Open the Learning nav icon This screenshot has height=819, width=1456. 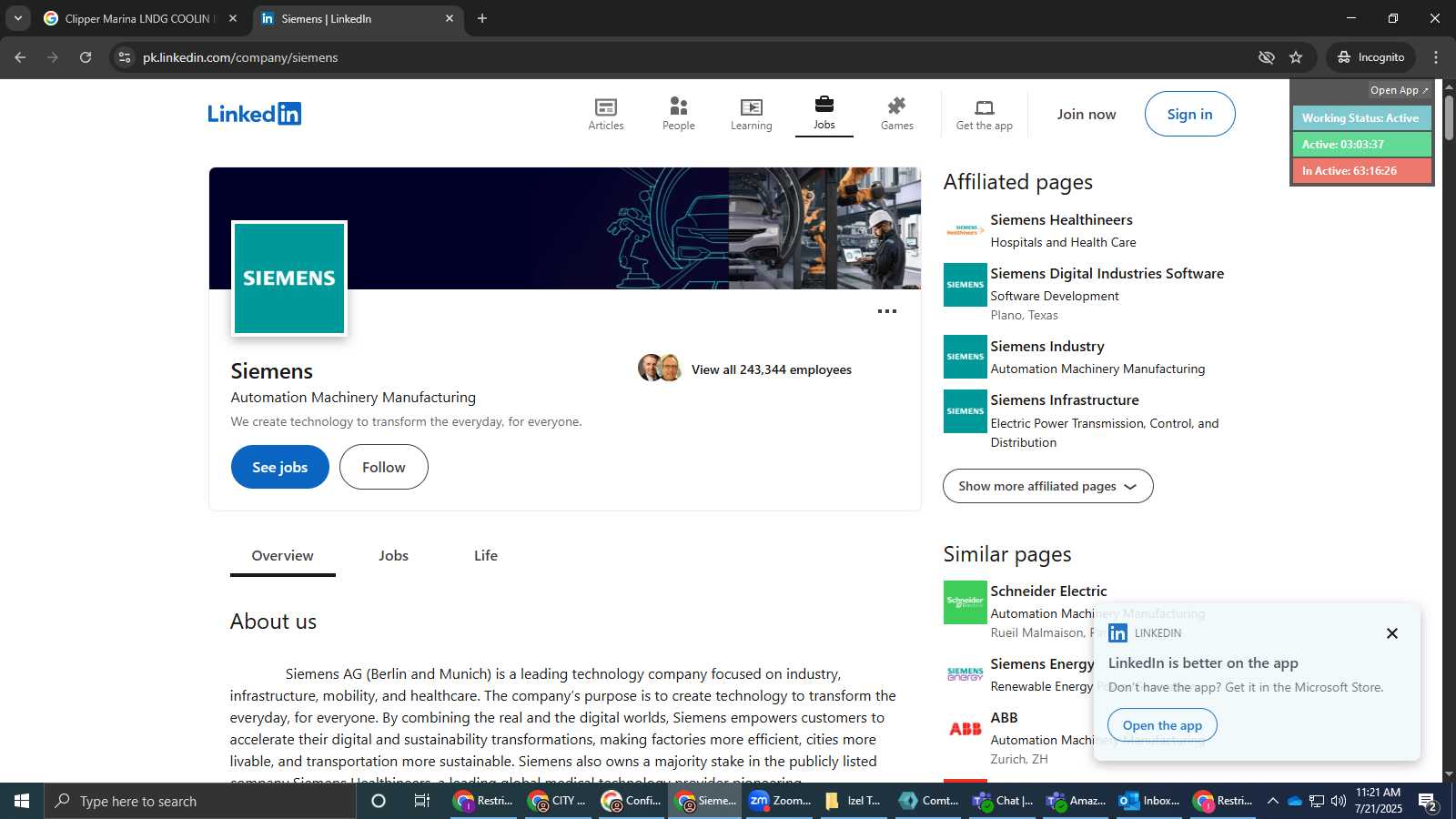(751, 107)
